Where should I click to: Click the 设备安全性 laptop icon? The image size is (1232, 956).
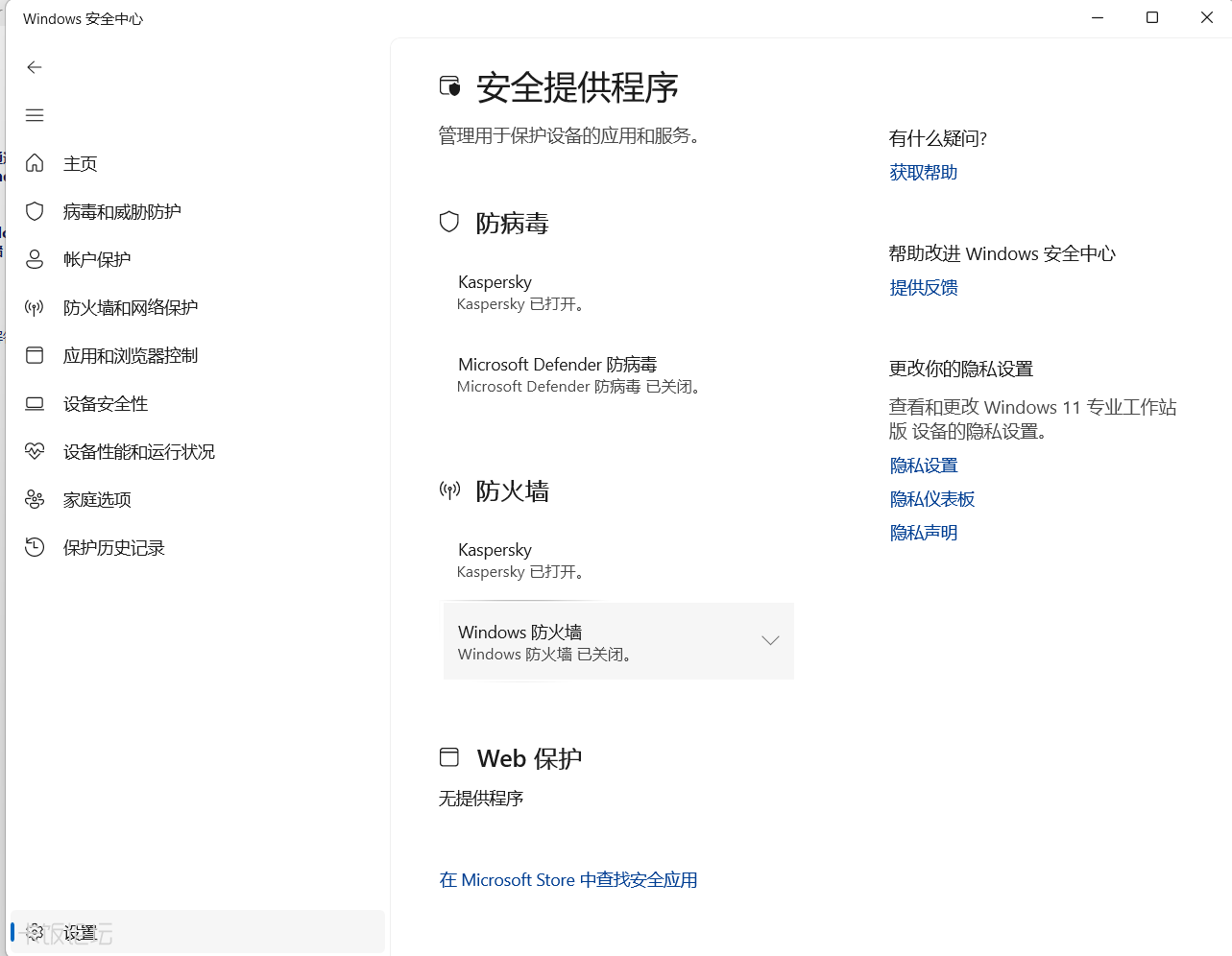coord(35,403)
